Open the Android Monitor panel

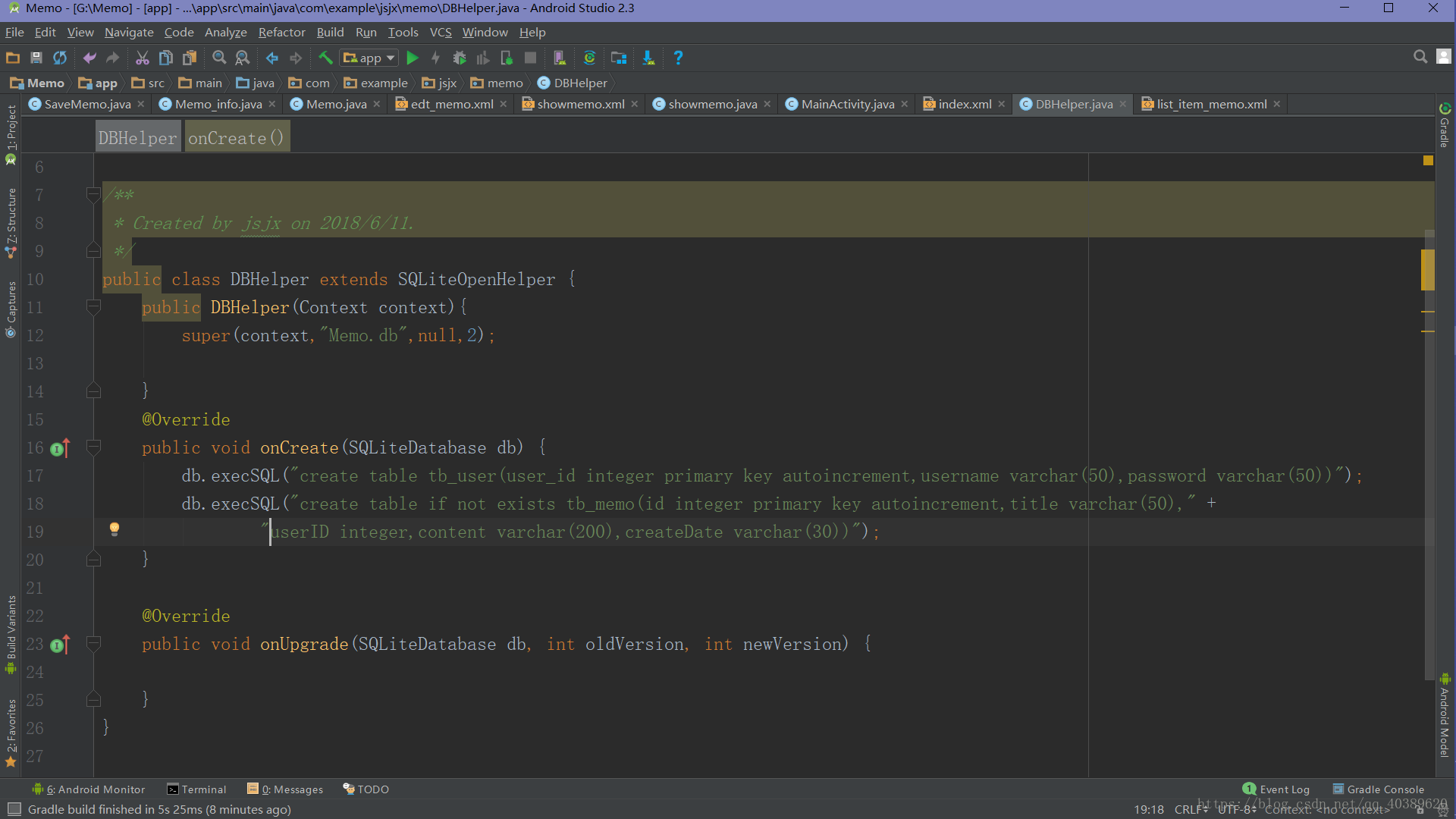(88, 789)
